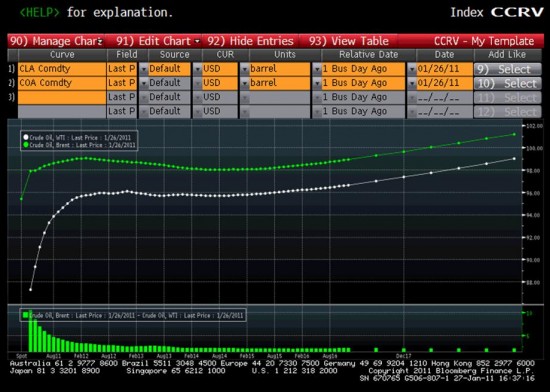Expand the Manage Chart dropdown arrow
550x392 pixels.
coord(101,41)
